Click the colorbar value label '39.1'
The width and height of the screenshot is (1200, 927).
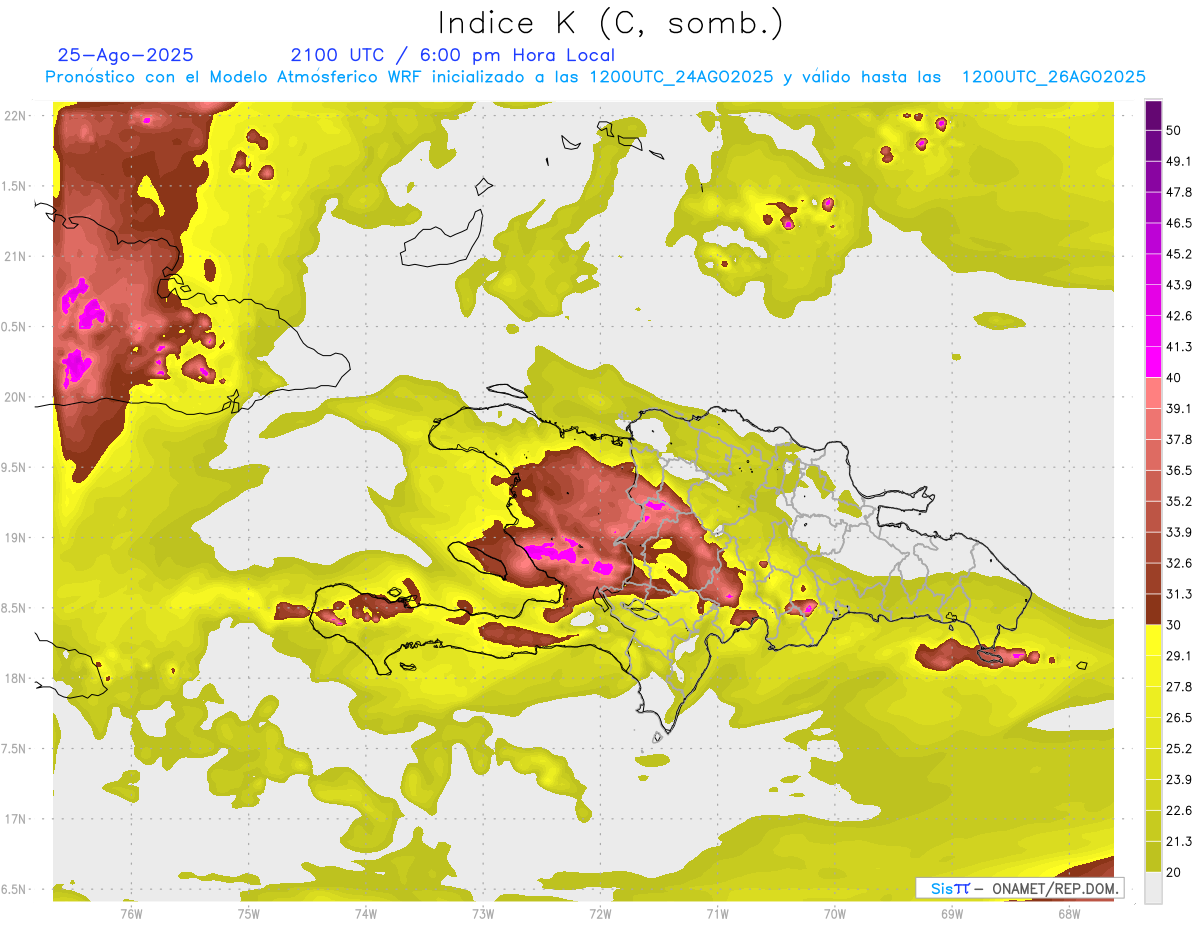point(1179,408)
